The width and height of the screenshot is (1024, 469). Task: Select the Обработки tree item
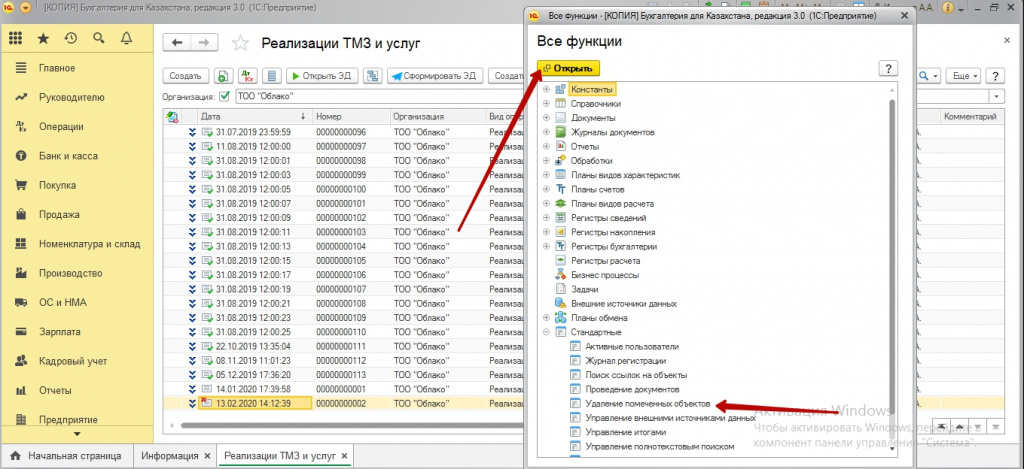point(592,161)
